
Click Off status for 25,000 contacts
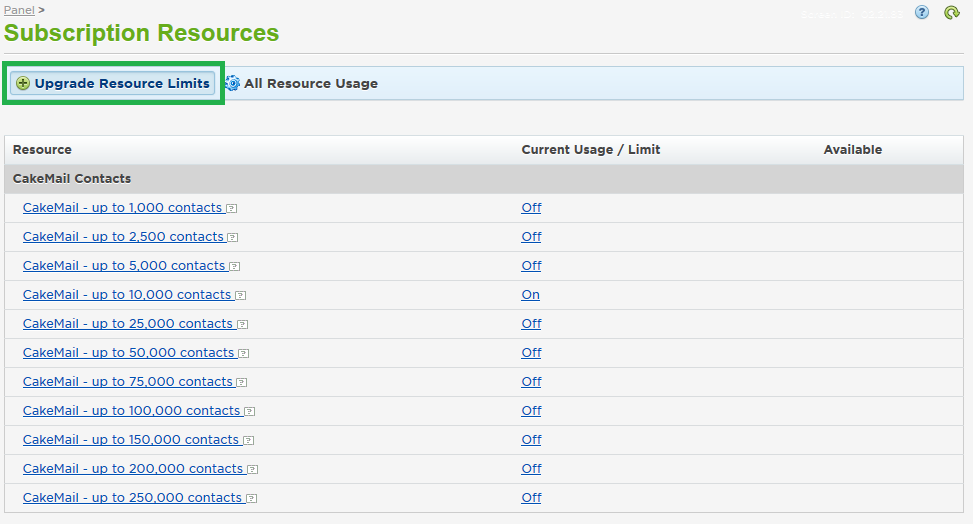click(x=531, y=323)
